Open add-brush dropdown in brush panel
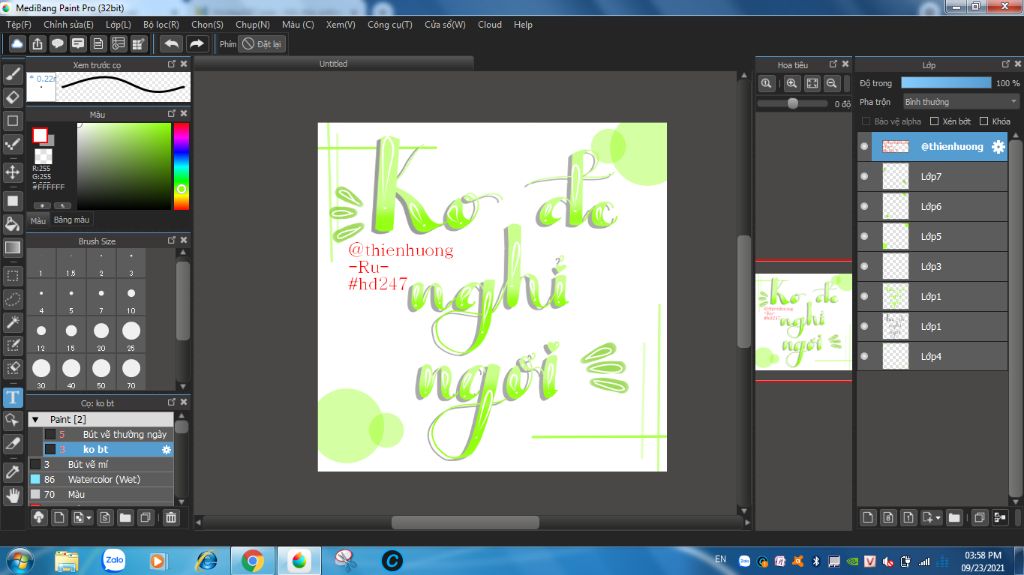 click(82, 518)
